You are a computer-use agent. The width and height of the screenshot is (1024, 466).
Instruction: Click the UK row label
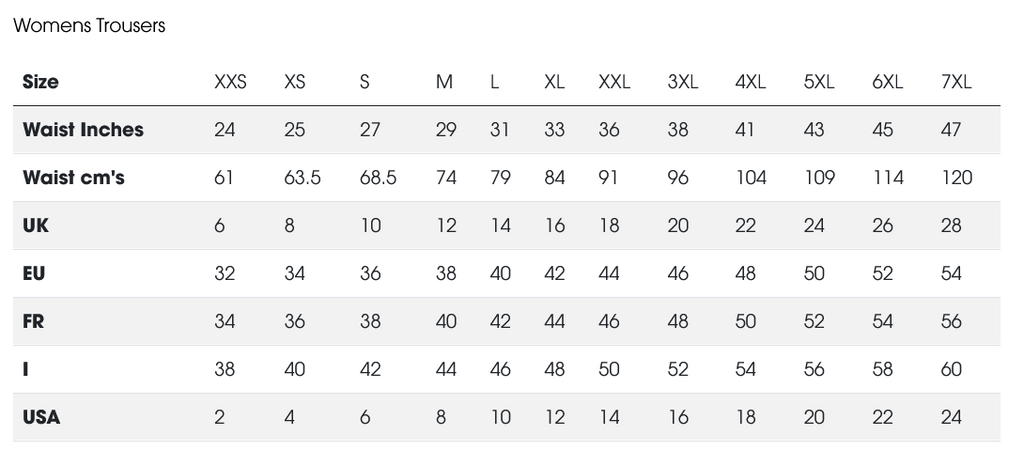36,226
